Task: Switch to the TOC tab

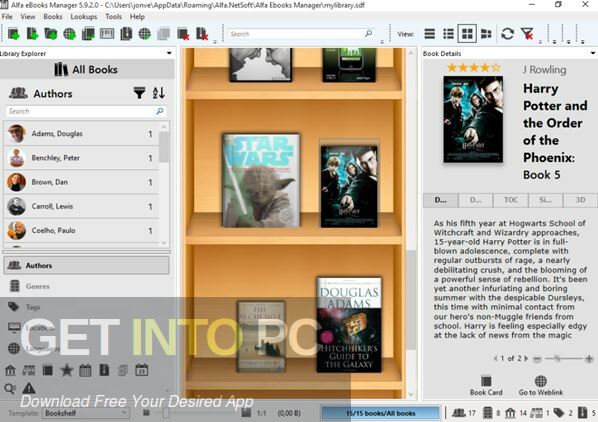Action: pyautogui.click(x=511, y=200)
